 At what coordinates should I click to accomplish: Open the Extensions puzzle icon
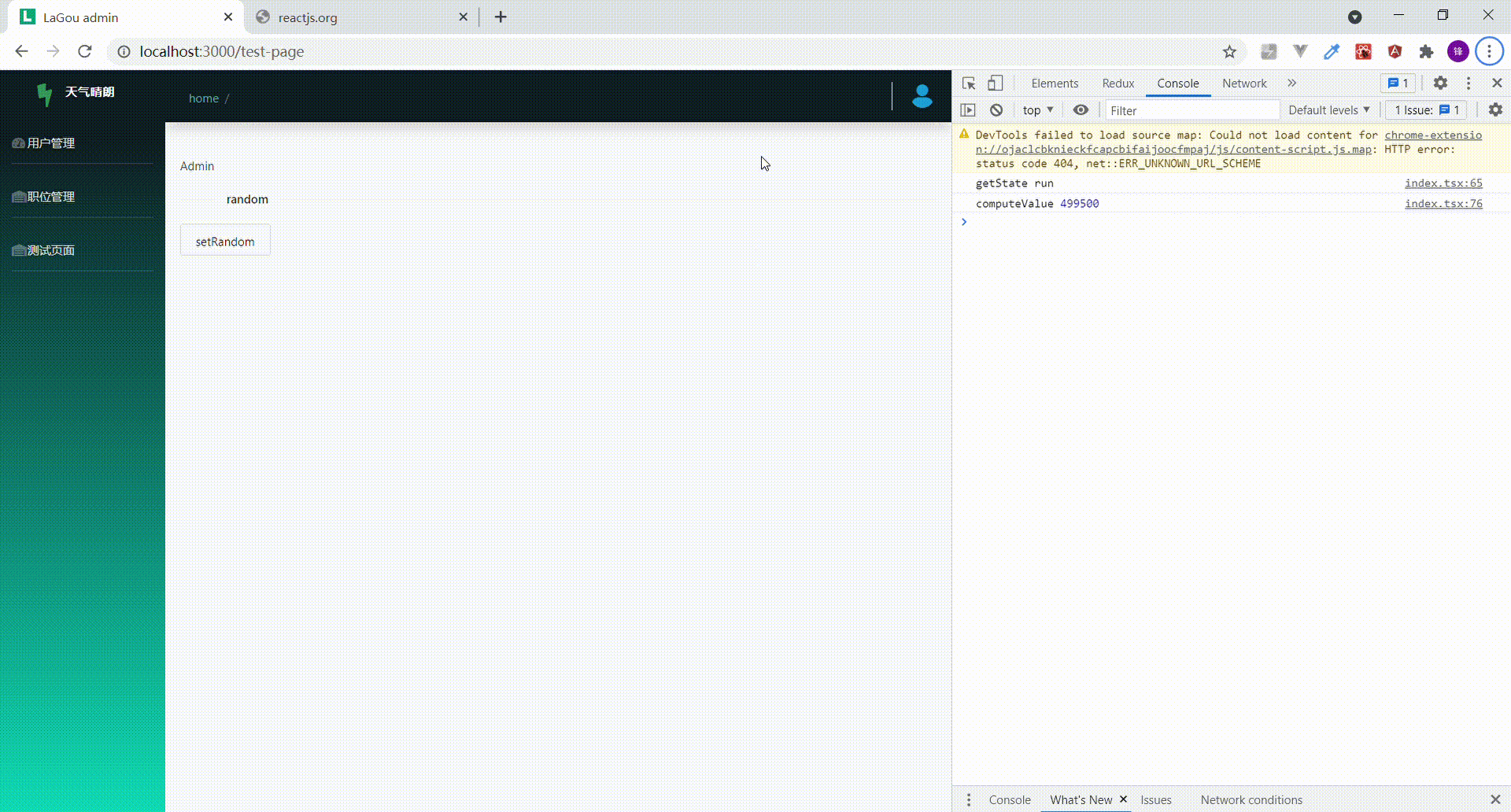[x=1426, y=52]
